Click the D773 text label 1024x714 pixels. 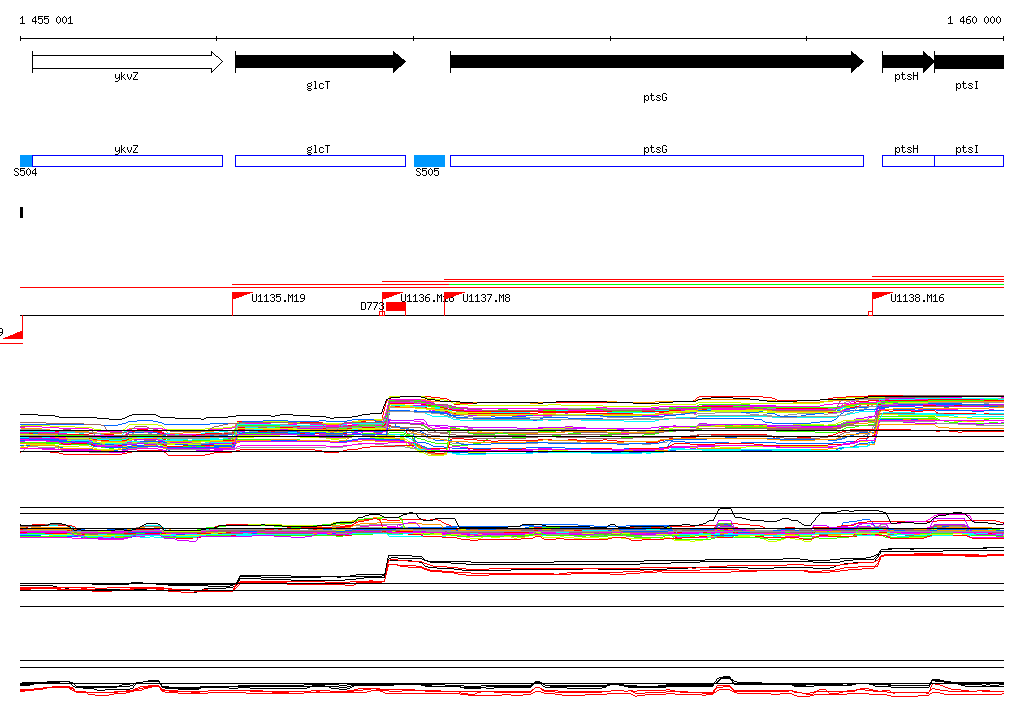(372, 306)
